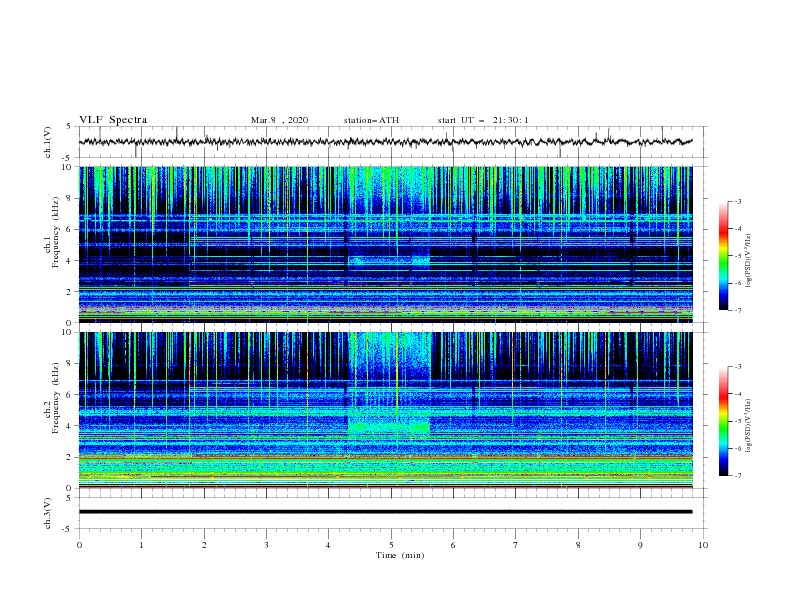792x612 pixels.
Task: Click the "10" kHz tick of the ch.1 frequency axis
Action: [x=67, y=167]
